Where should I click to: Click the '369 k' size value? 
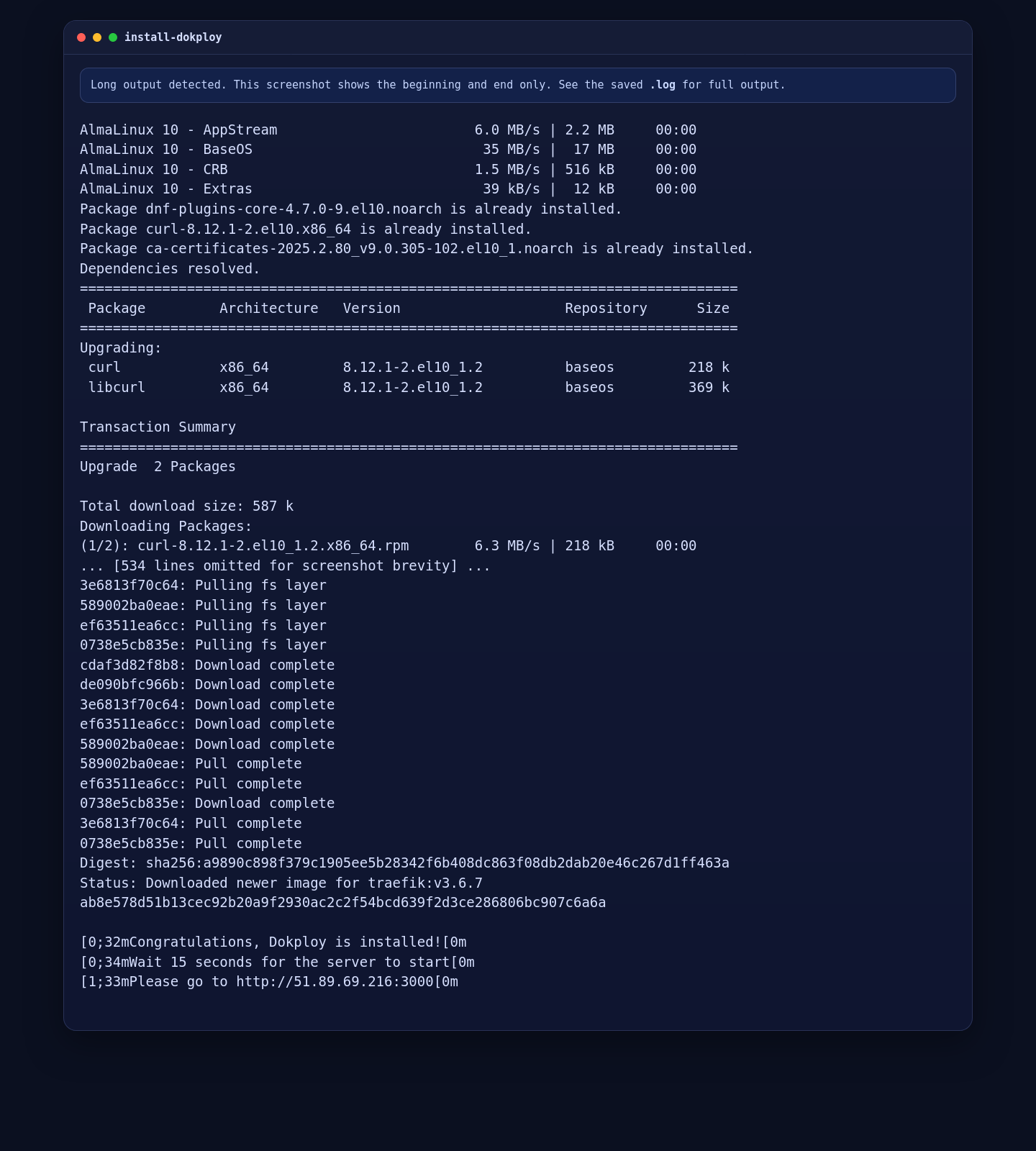(x=709, y=388)
